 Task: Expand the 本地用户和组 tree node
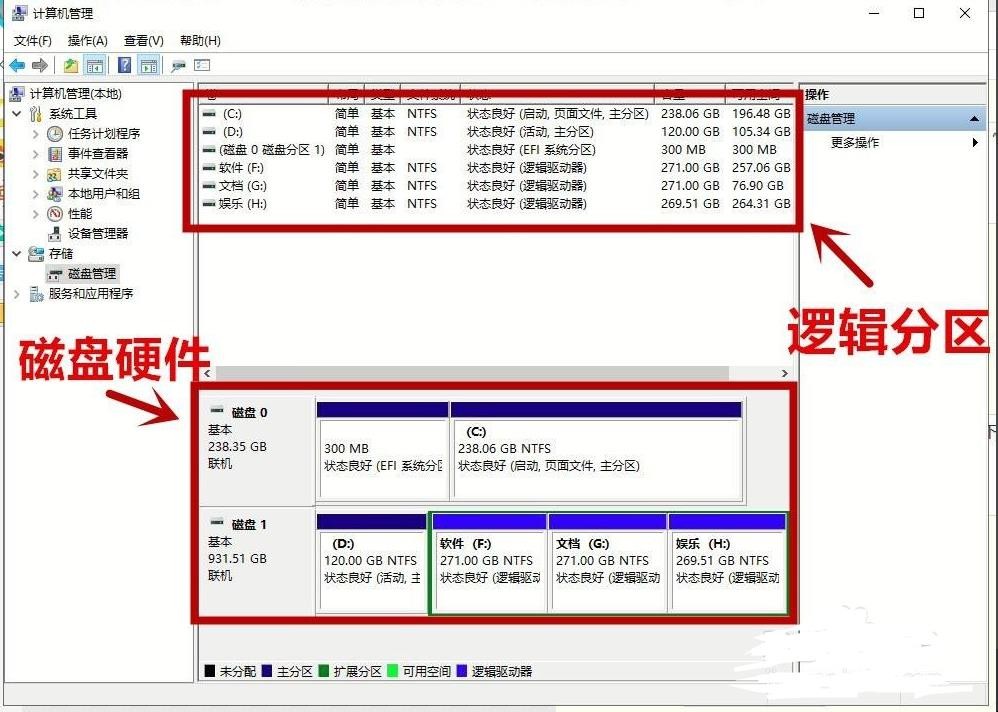click(x=36, y=194)
